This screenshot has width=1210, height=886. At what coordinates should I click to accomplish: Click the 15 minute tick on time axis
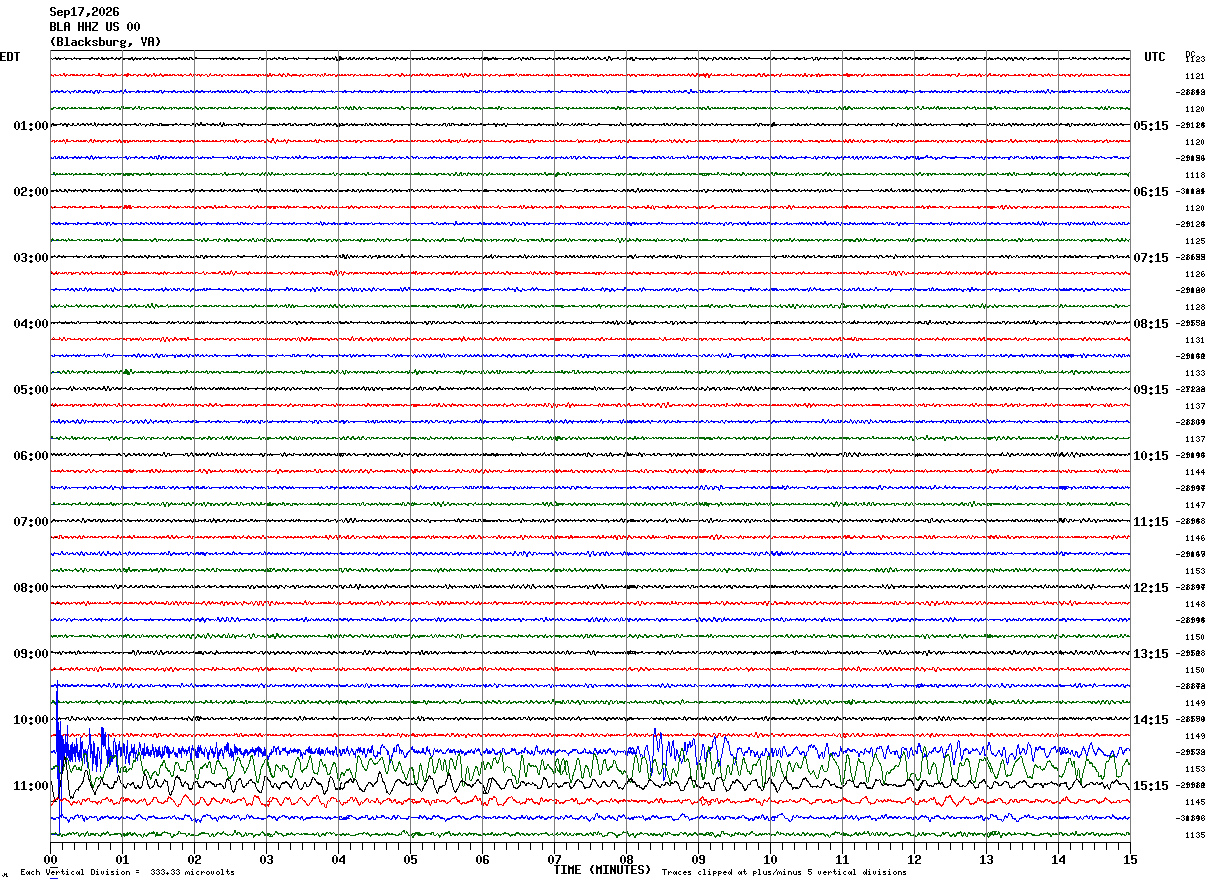[1130, 859]
